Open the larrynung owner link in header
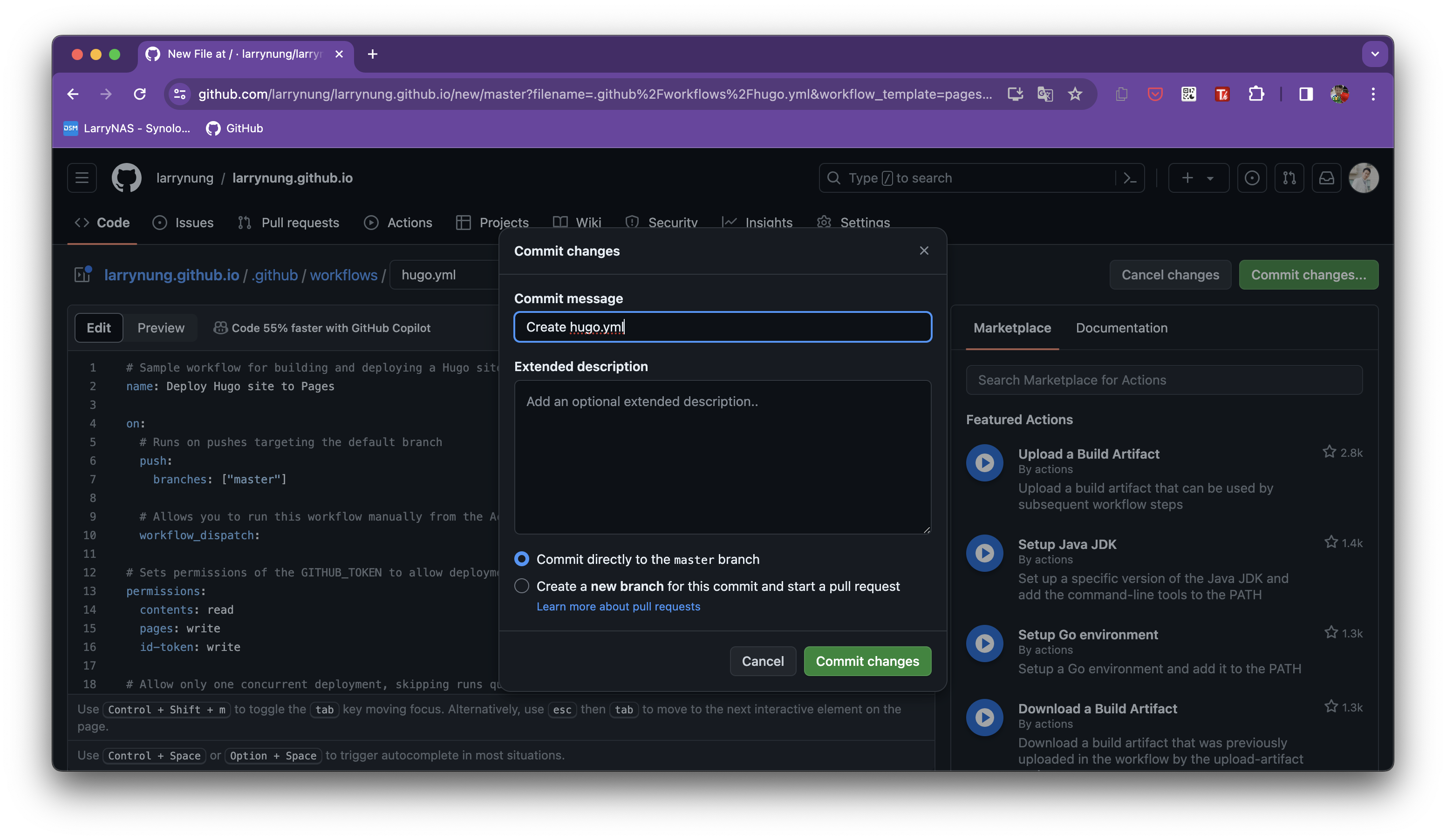The image size is (1446, 840). (x=185, y=178)
